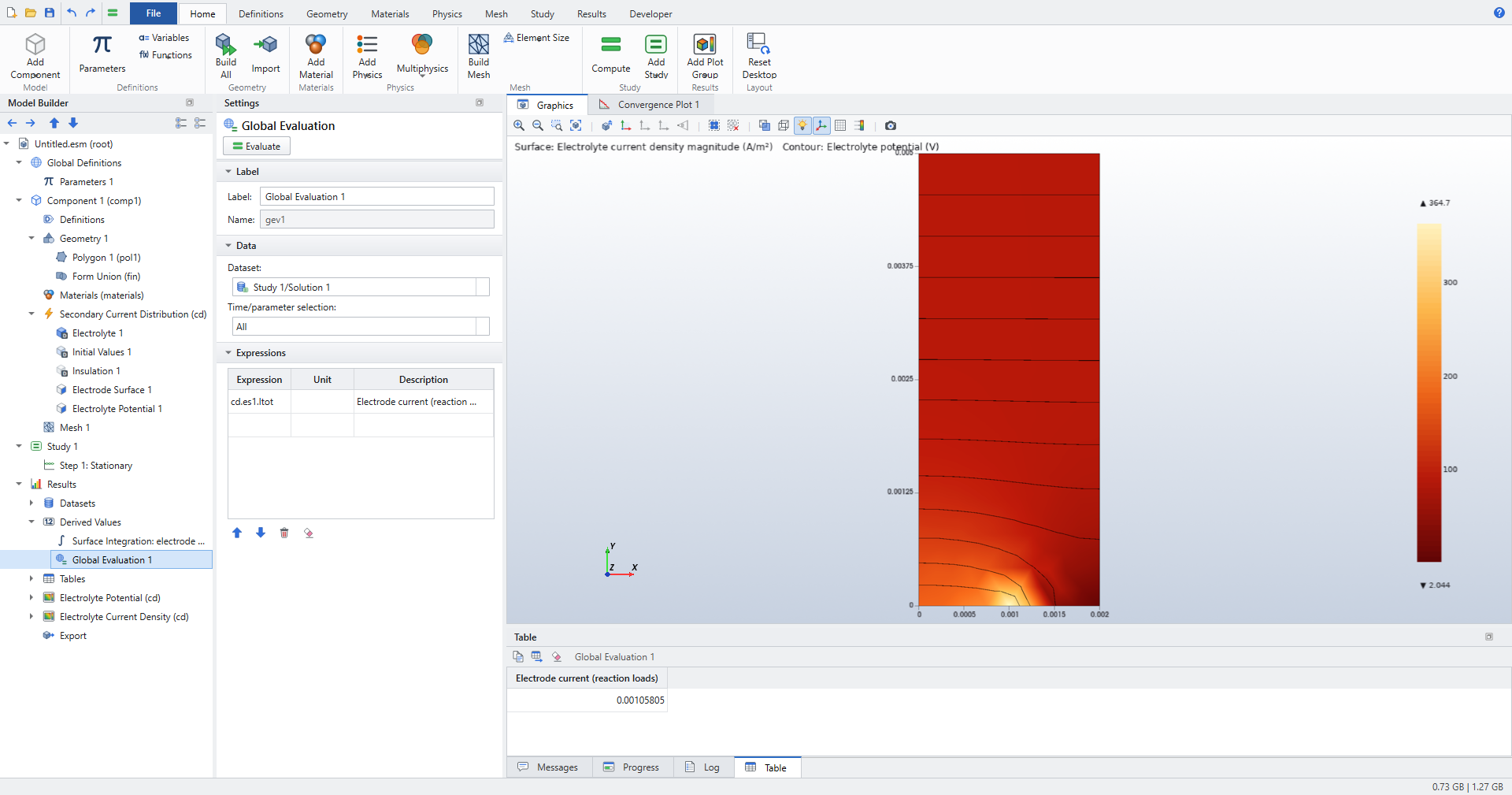Select Electrode Surface 1 tree node

pyautogui.click(x=112, y=390)
